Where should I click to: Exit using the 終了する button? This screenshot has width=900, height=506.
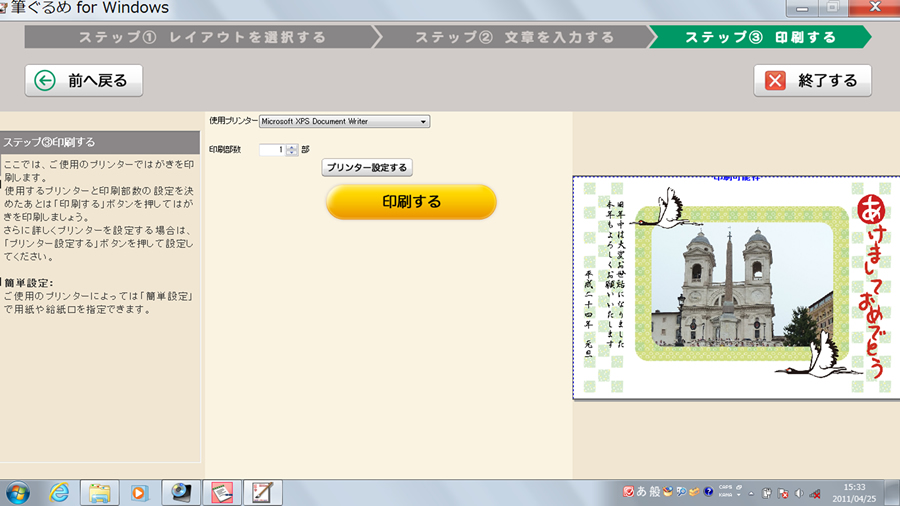812,81
